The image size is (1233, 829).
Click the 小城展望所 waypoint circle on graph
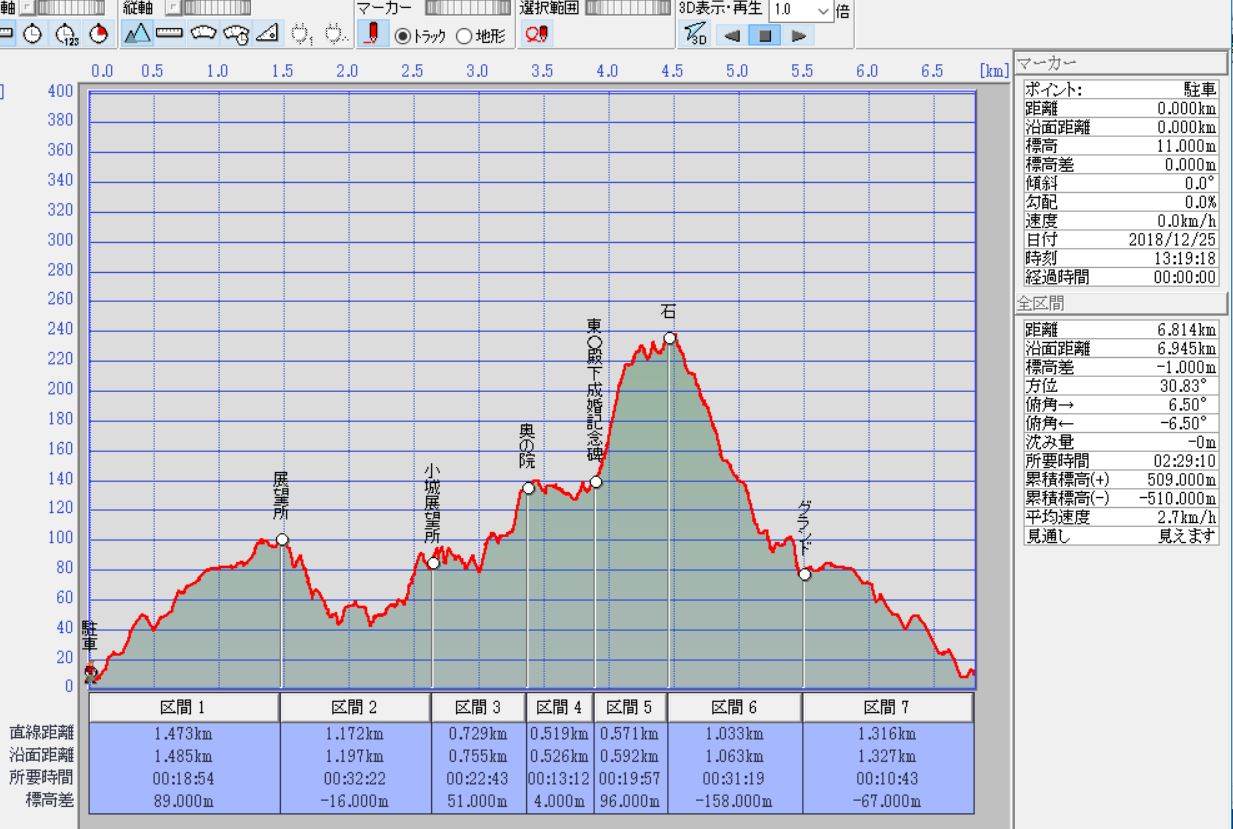433,563
